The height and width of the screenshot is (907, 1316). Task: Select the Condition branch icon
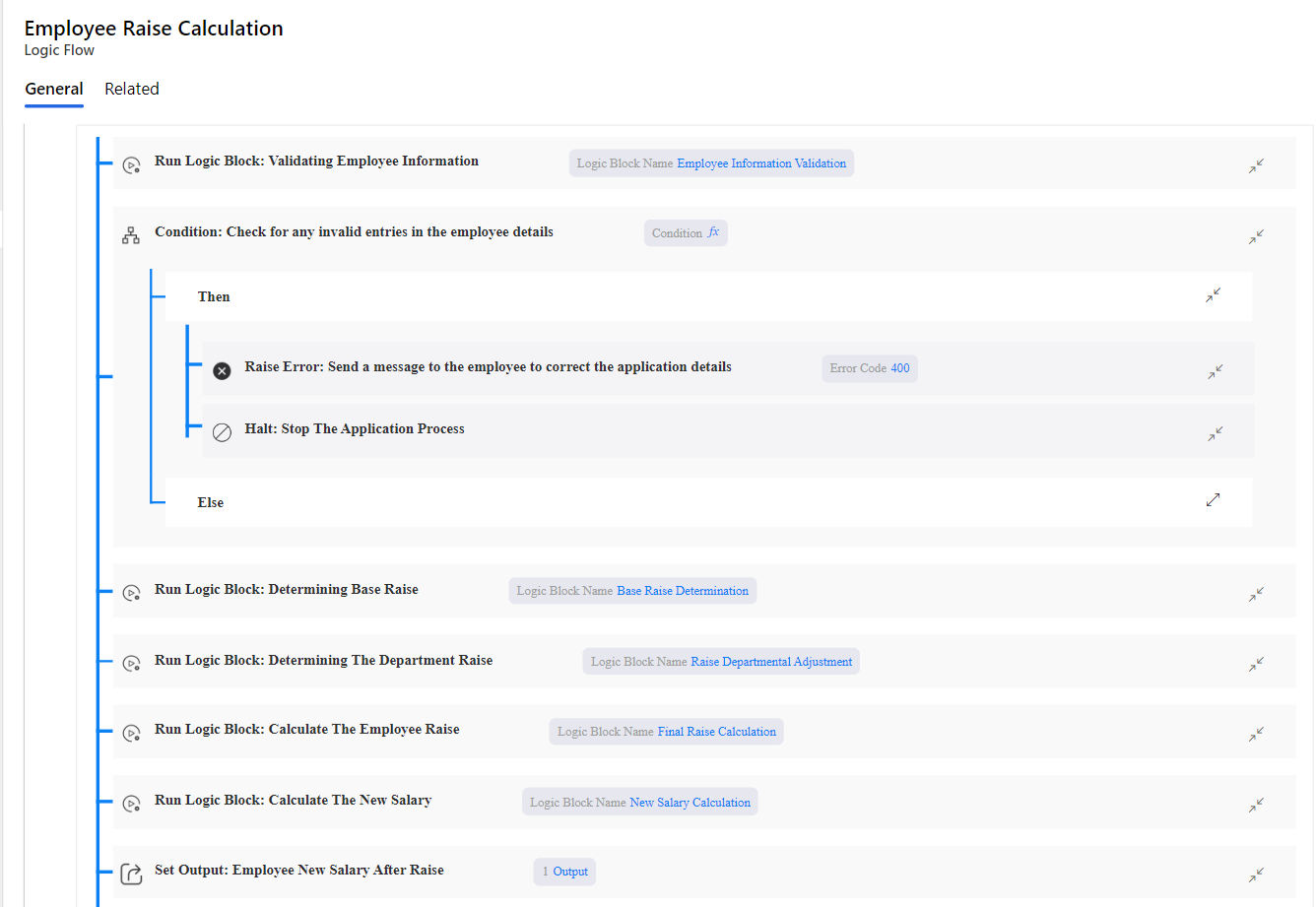131,235
